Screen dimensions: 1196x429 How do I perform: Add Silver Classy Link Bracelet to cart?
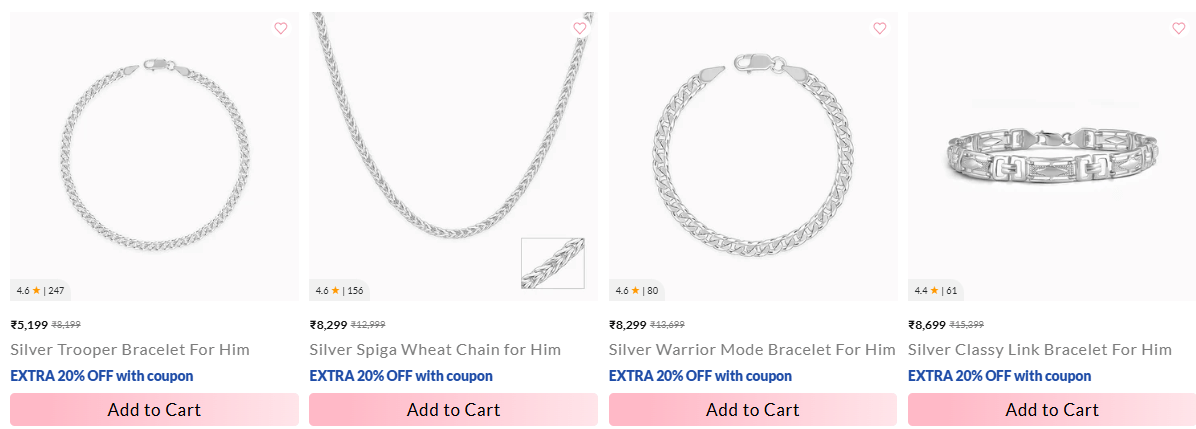[1052, 410]
